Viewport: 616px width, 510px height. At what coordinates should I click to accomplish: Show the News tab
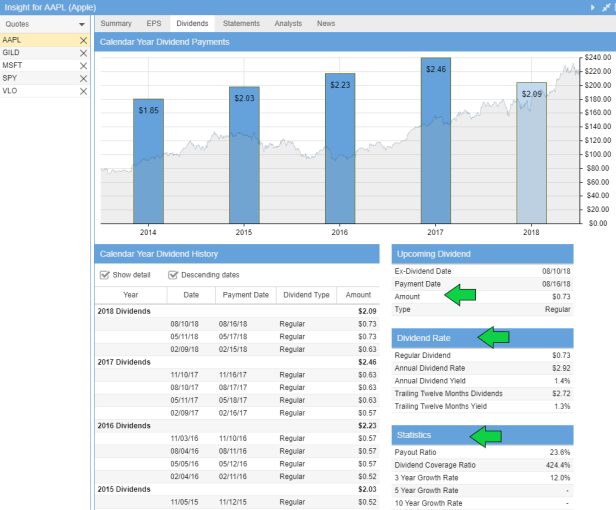326,23
